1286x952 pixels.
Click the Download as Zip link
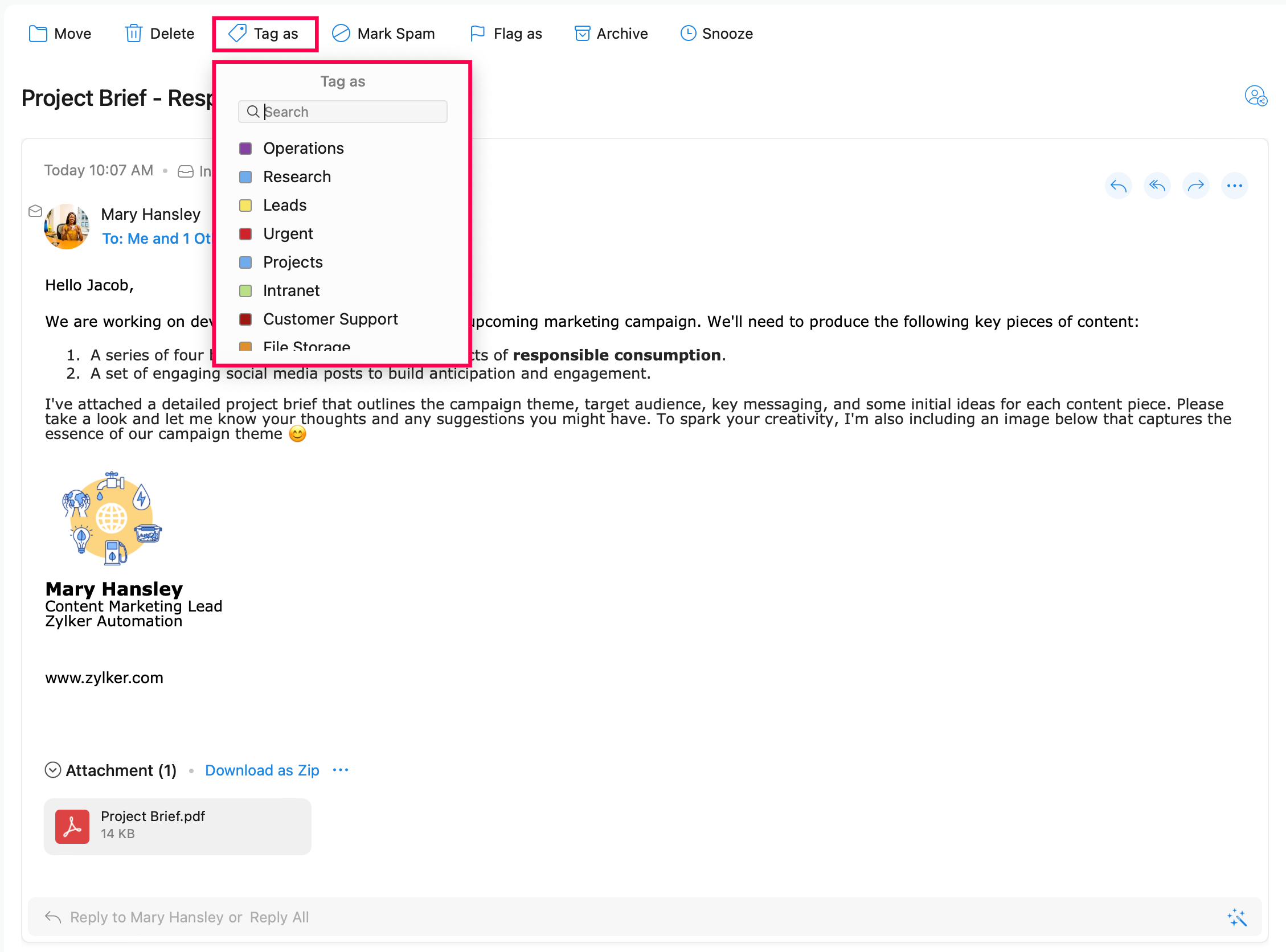point(261,770)
